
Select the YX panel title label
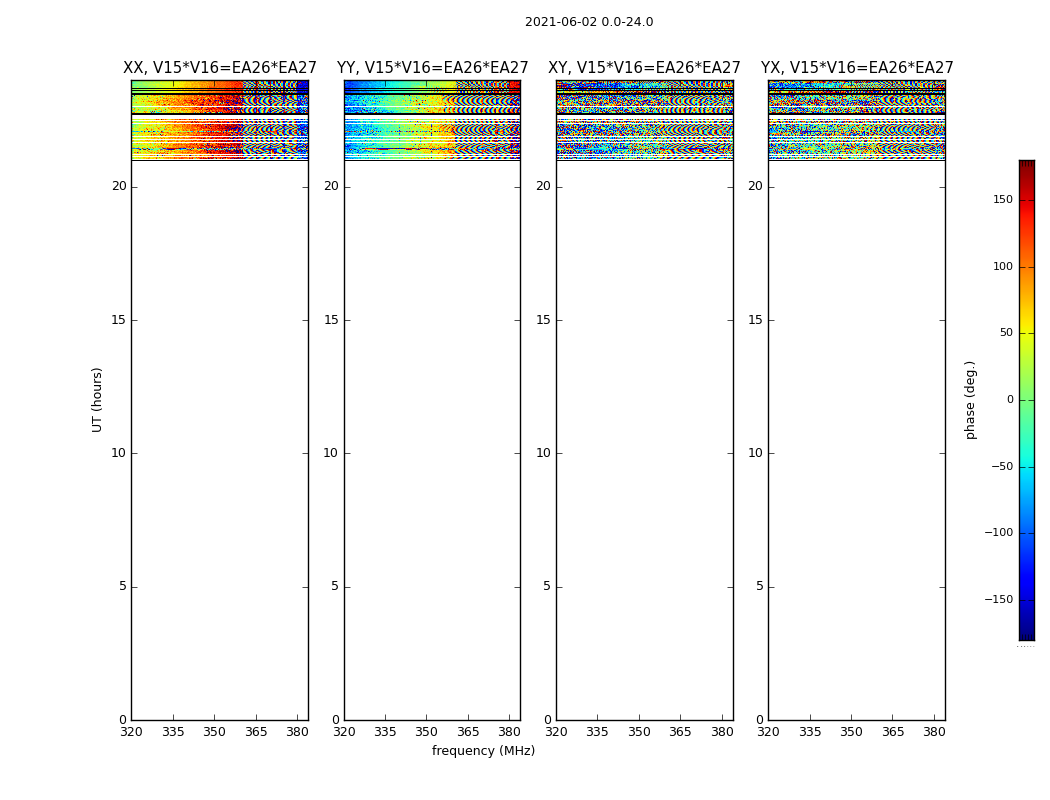click(x=856, y=68)
